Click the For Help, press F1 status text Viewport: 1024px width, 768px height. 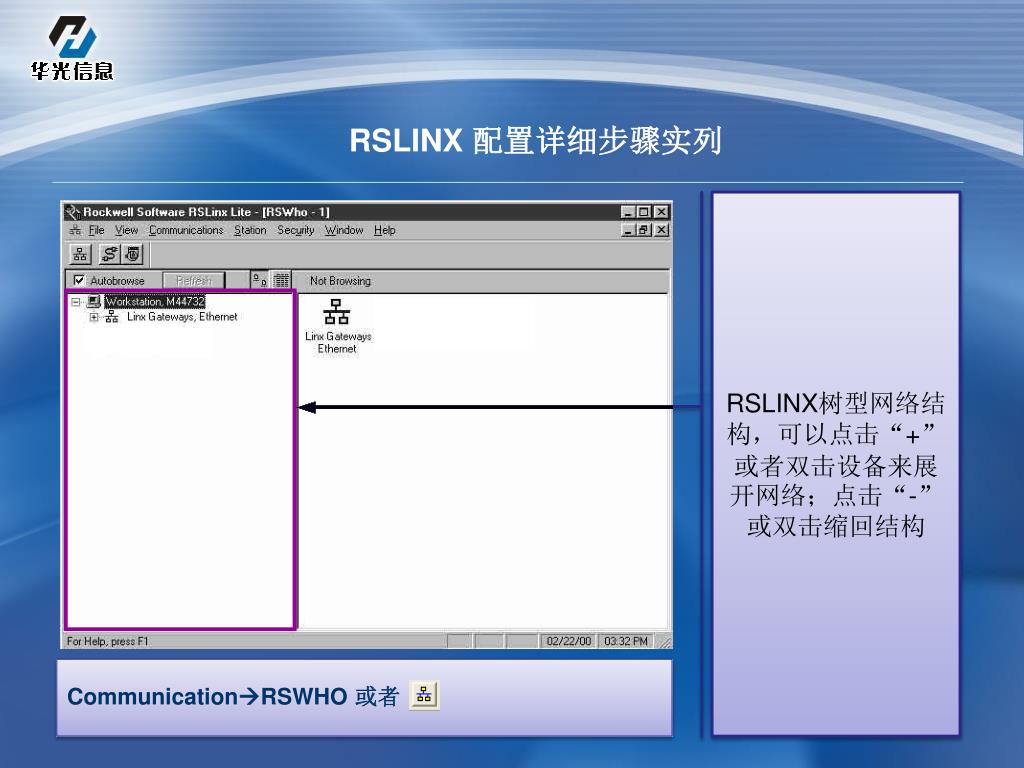(x=108, y=641)
